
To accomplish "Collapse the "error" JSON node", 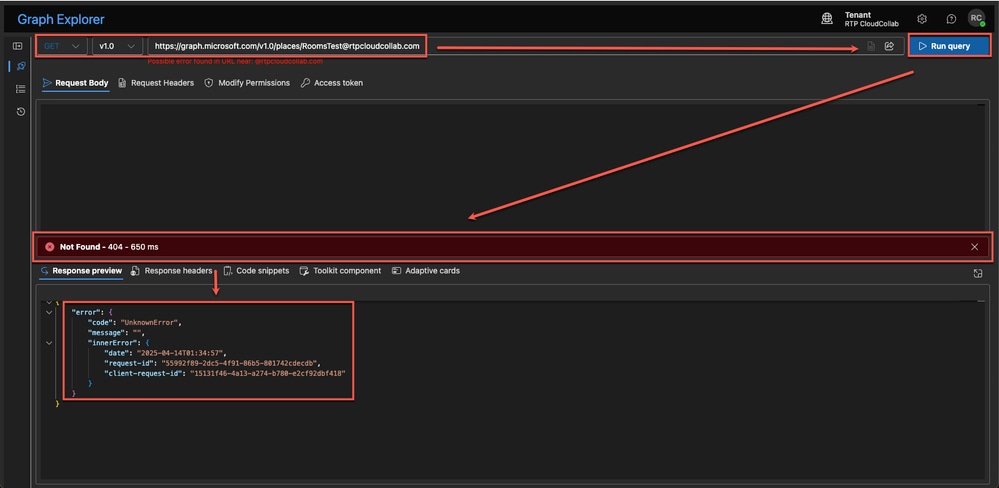I will (x=49, y=312).
